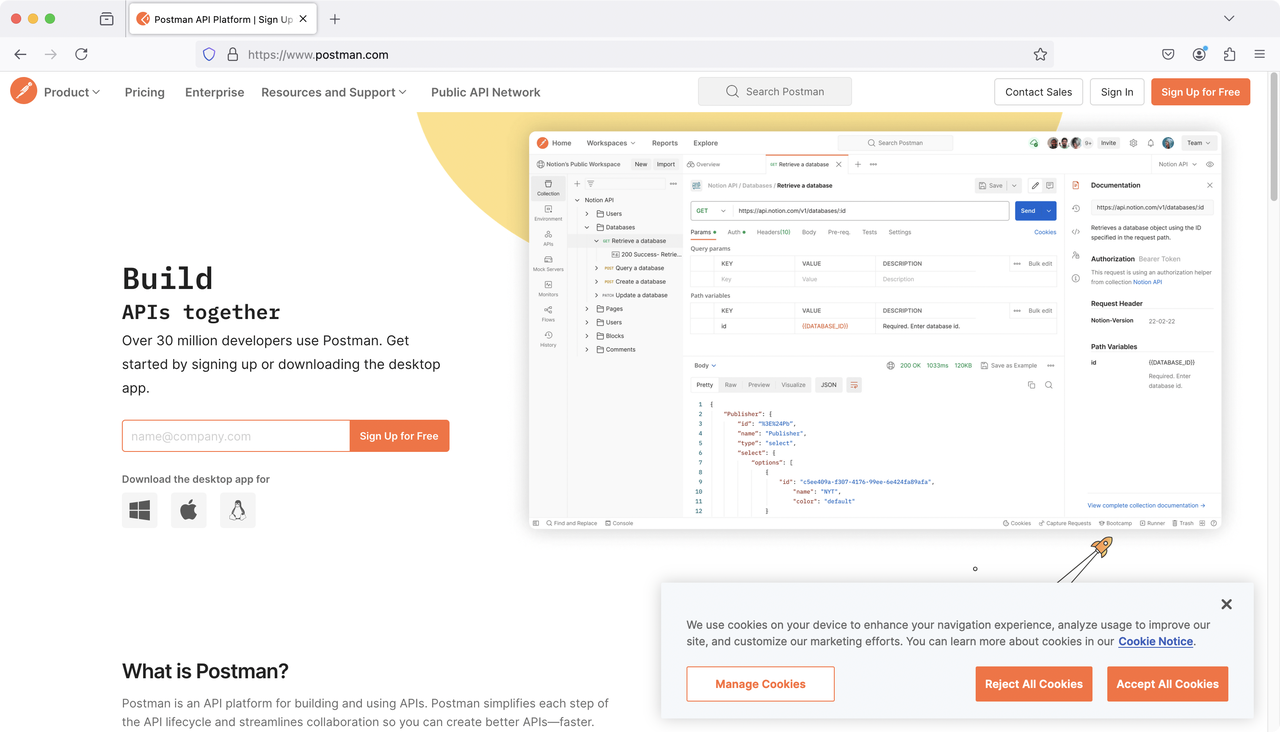The width and height of the screenshot is (1280, 732).
Task: Click the 'What is Postman?' heading
Action: click(205, 671)
